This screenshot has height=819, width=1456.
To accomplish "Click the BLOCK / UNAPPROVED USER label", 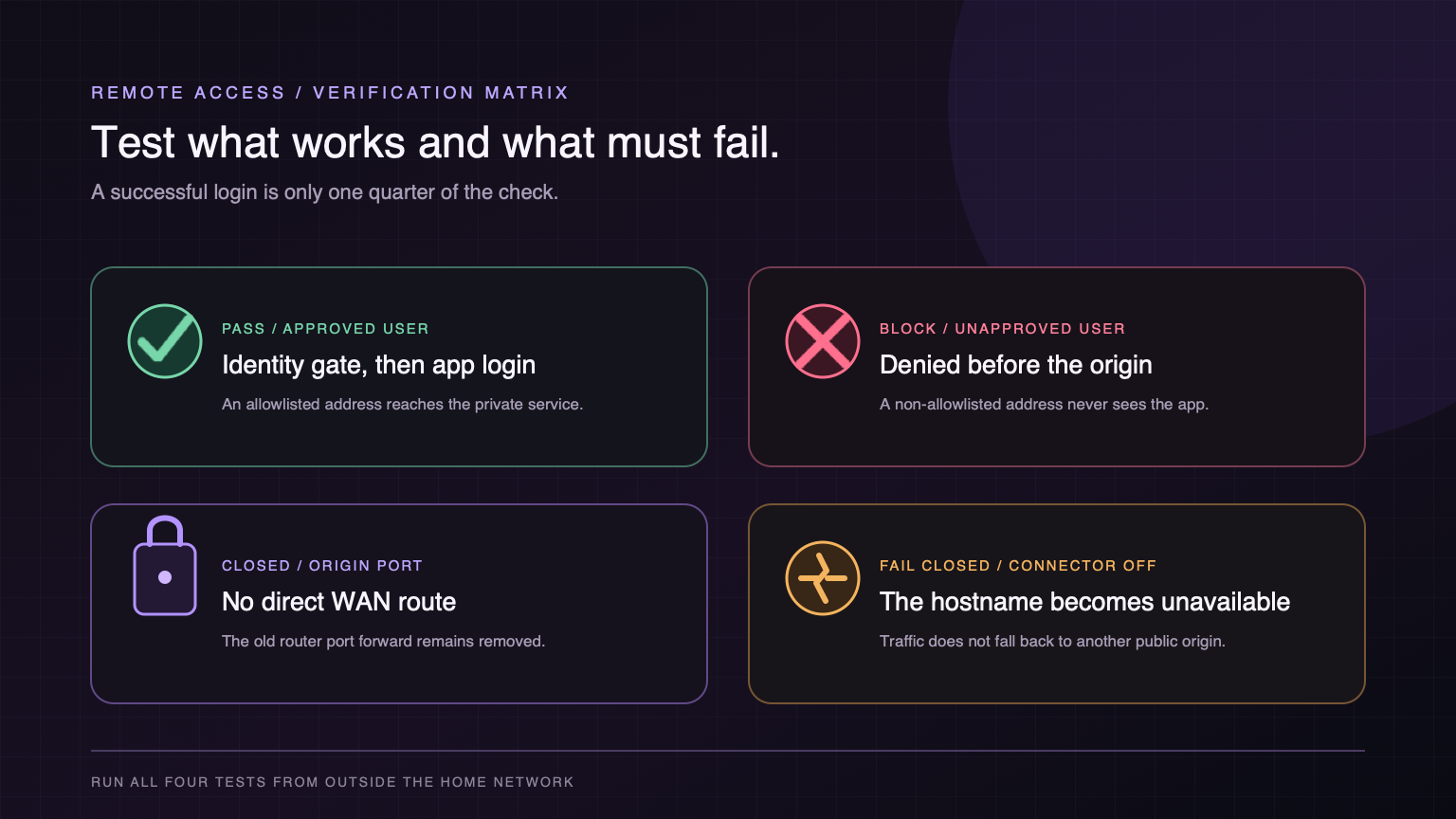I will point(1002,329).
